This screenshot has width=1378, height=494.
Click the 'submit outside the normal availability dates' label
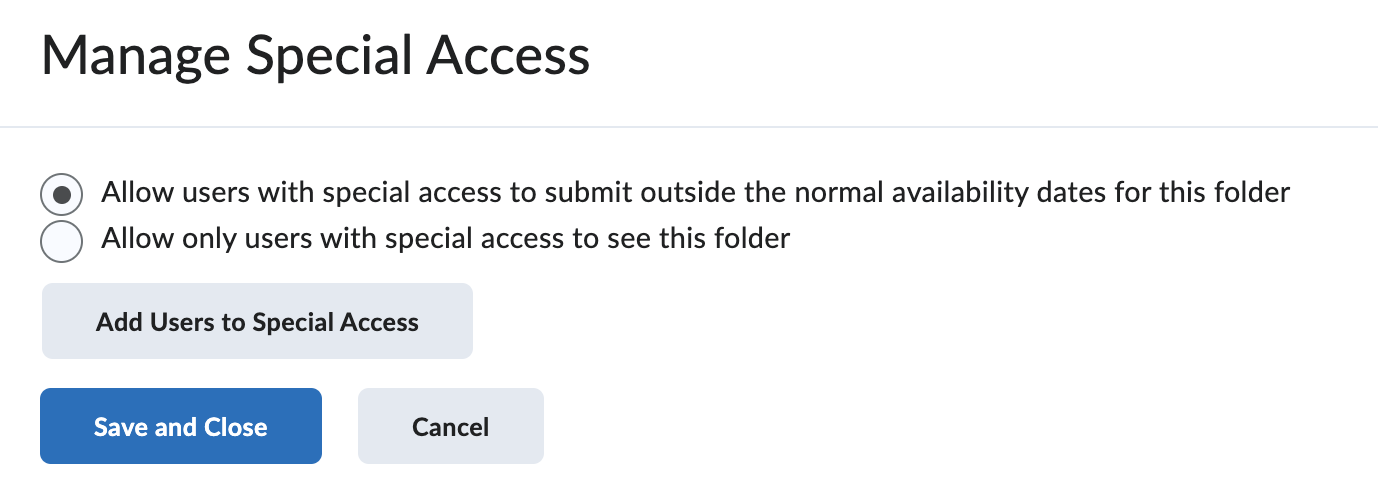click(x=695, y=192)
